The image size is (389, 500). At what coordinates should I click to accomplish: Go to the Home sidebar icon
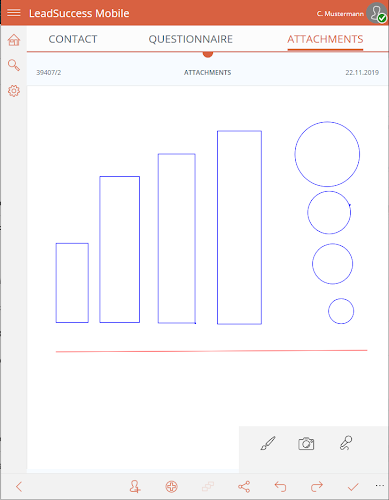point(14,40)
